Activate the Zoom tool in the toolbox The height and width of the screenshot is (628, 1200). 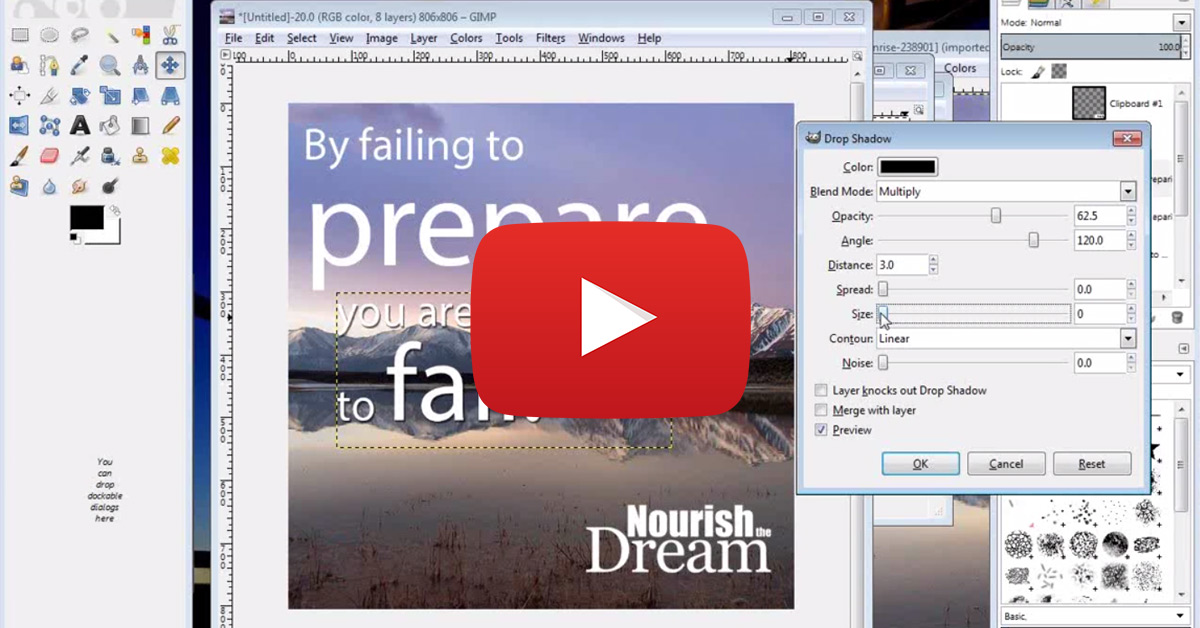[110, 65]
